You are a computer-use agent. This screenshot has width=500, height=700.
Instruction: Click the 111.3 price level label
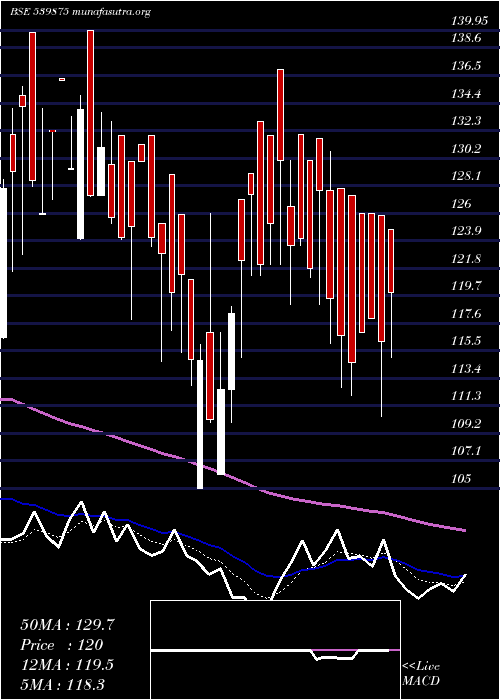coord(467,396)
